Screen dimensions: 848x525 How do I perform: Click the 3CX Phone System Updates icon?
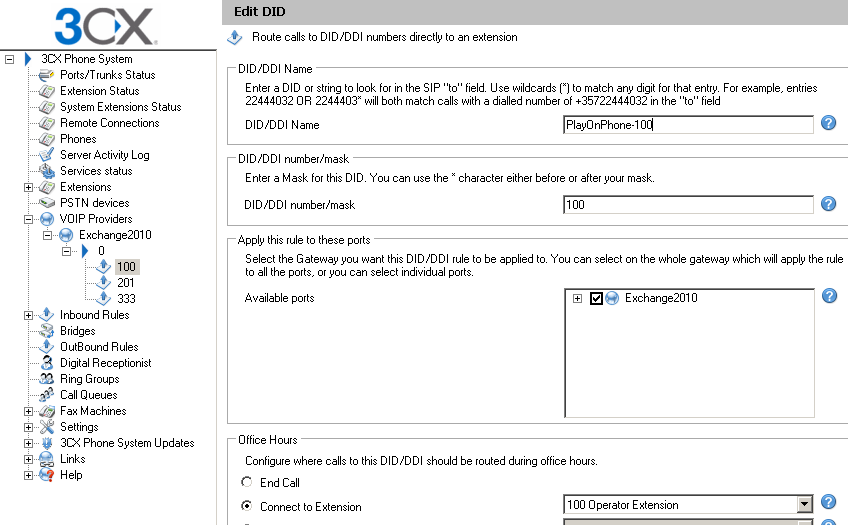tap(47, 443)
